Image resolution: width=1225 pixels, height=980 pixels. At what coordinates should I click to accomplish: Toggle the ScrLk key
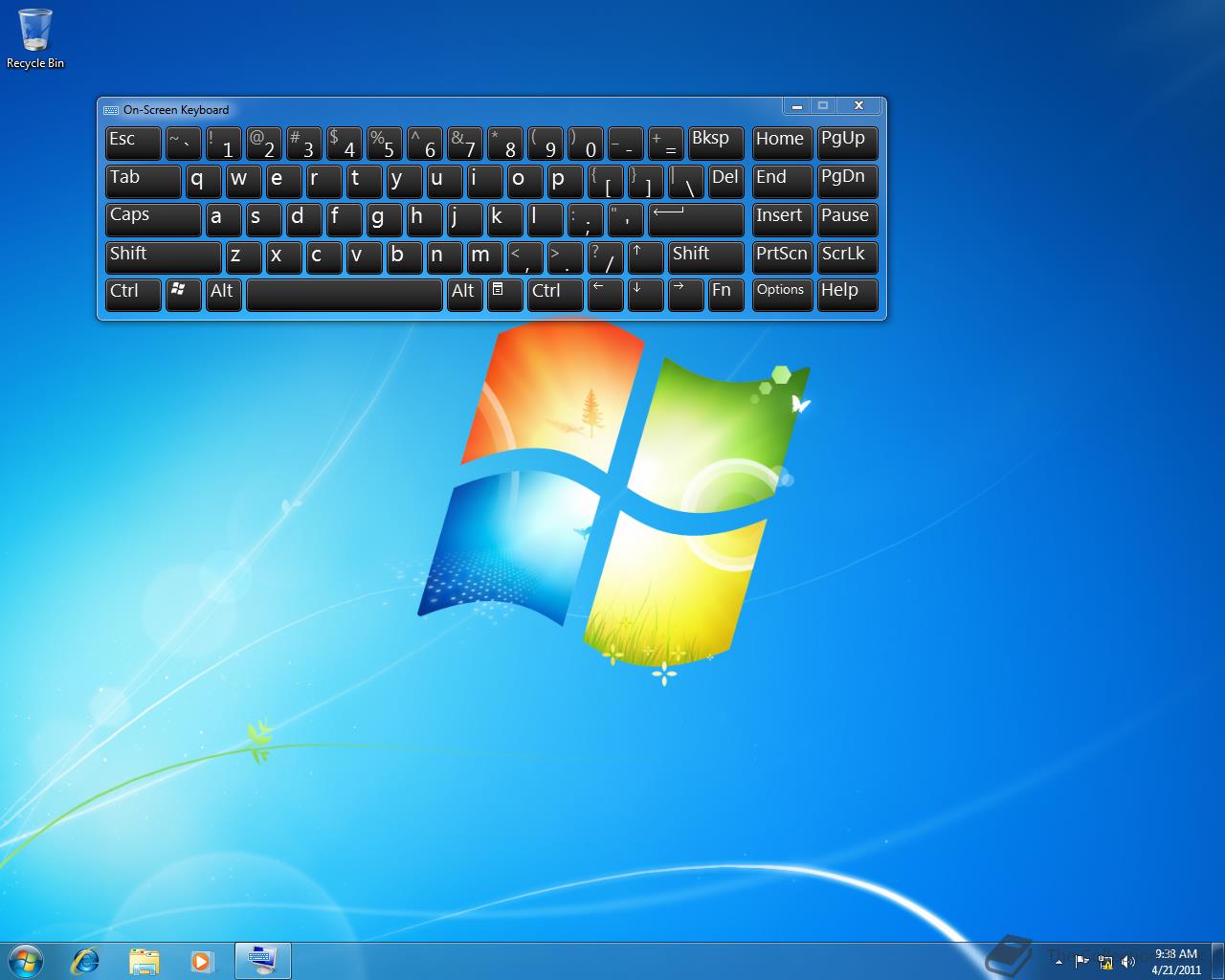tap(847, 256)
